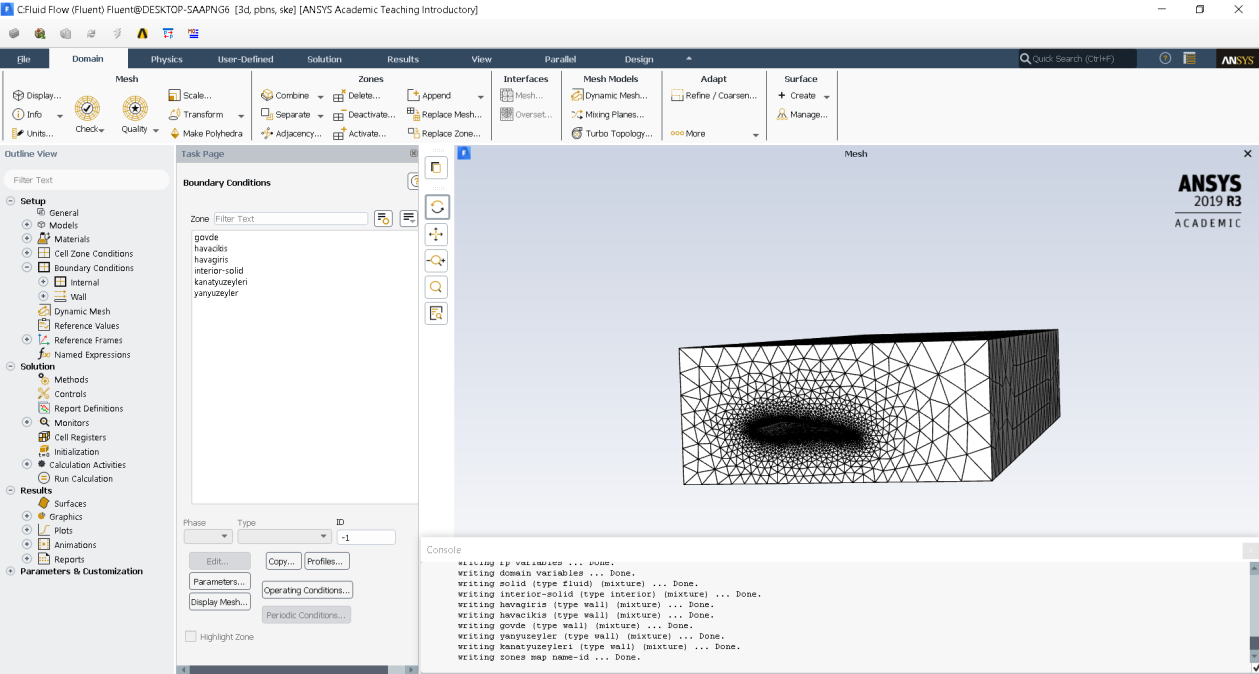Click the Copy... button
1259x674 pixels.
[x=283, y=561]
